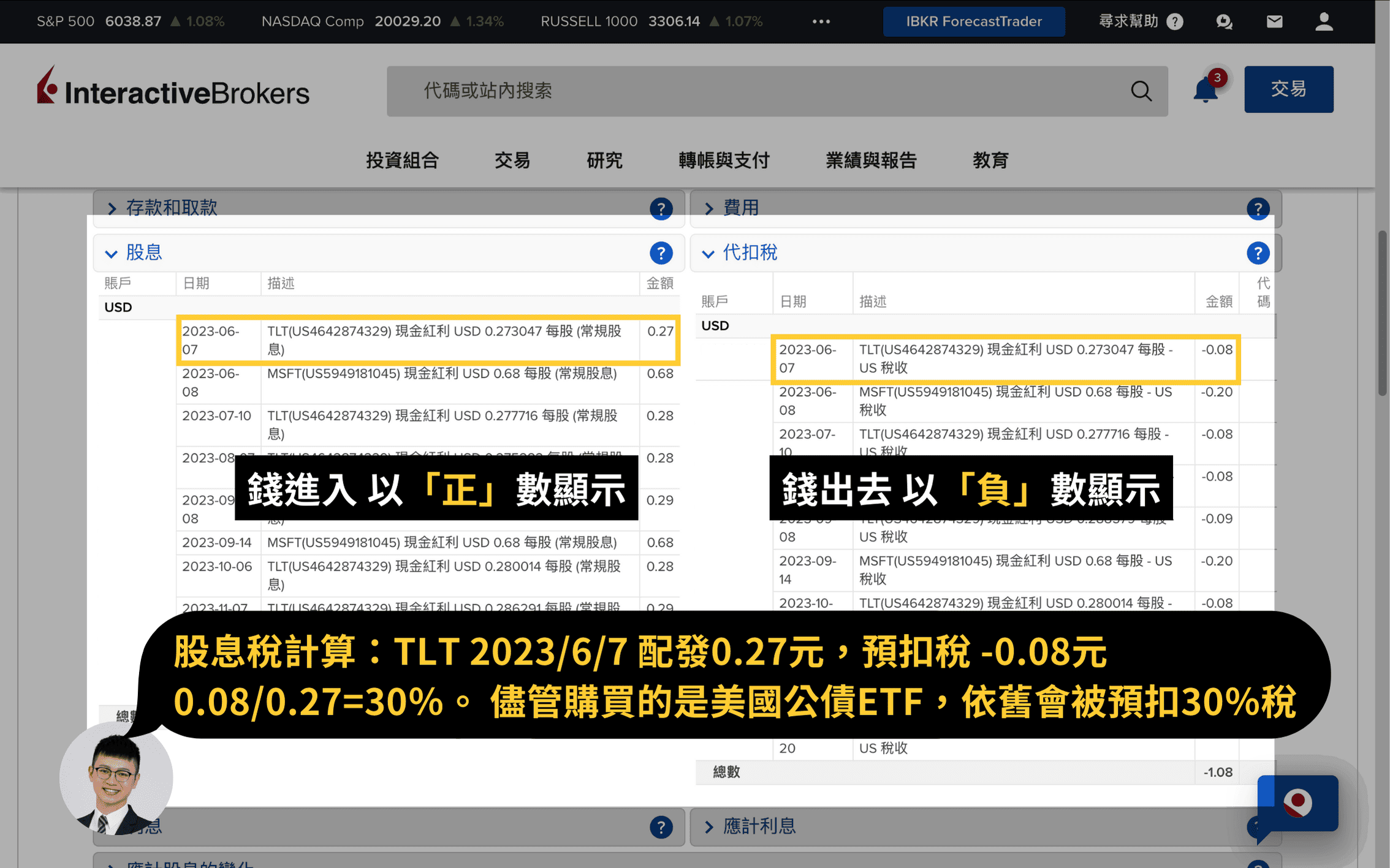Click the S&P 500 ticker
The height and width of the screenshot is (868, 1390).
pos(130,21)
